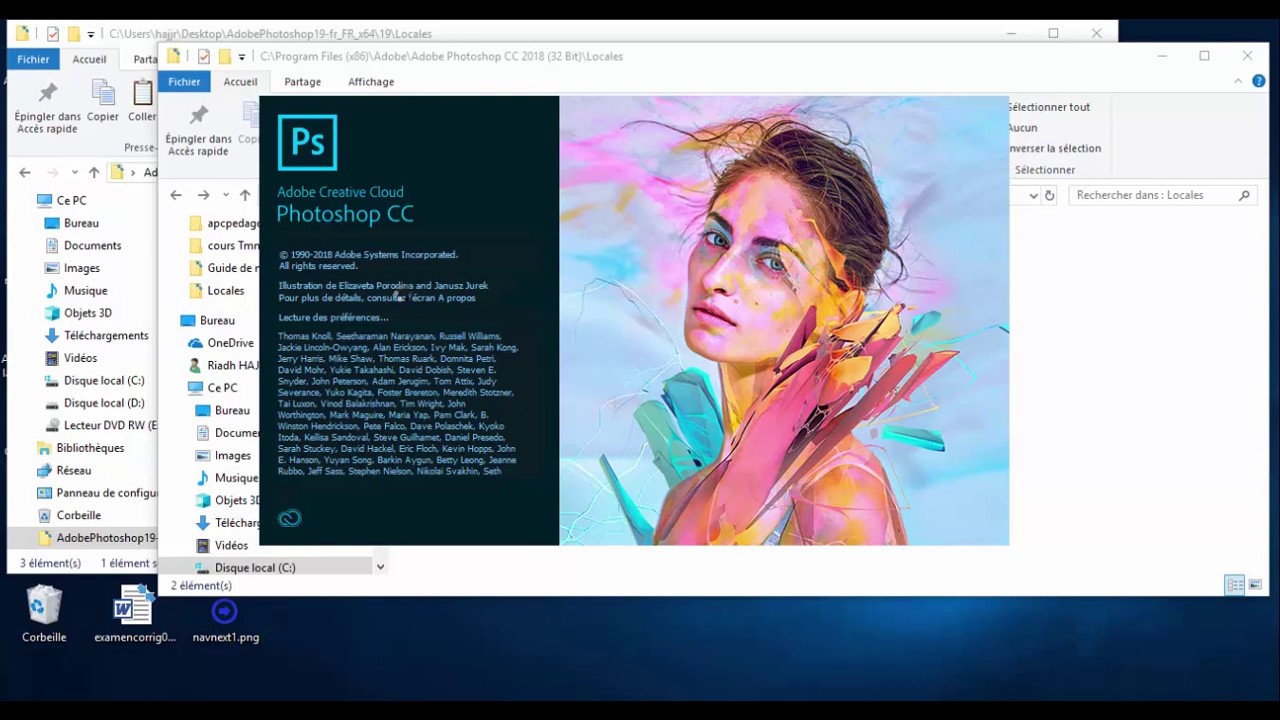Collapse the ribbon with the chevron in the front window

pos(1238,81)
